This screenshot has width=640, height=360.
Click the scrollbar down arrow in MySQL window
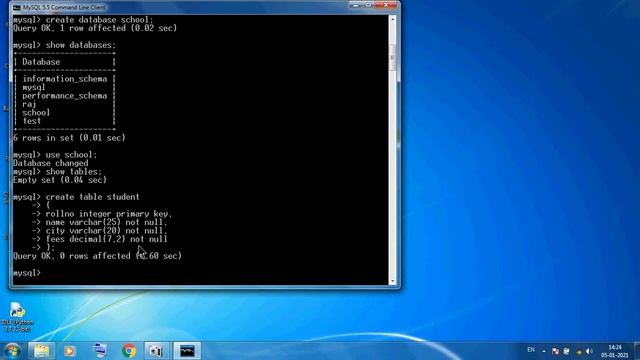coord(393,281)
